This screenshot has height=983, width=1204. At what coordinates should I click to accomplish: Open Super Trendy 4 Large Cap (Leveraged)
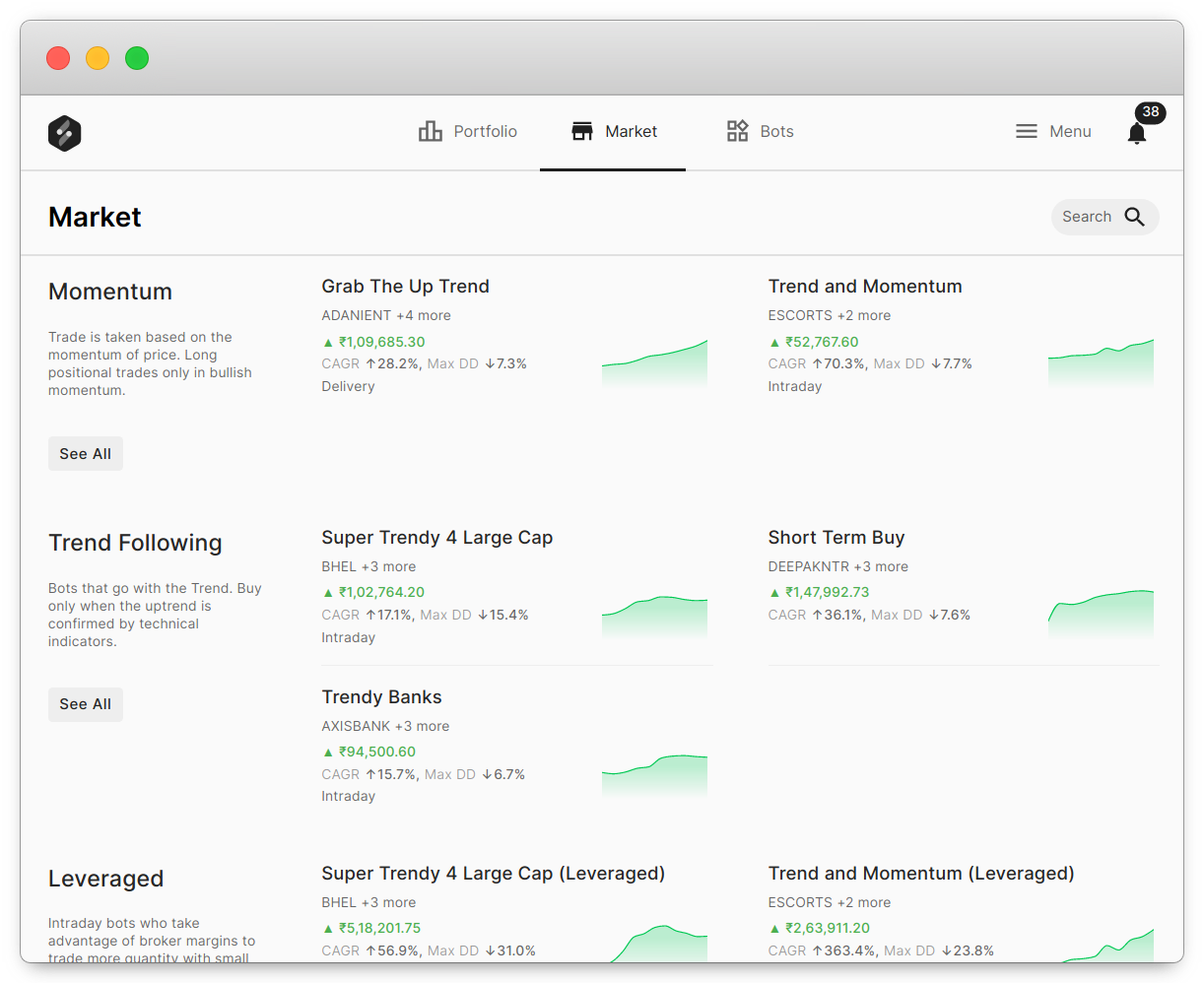coord(493,874)
